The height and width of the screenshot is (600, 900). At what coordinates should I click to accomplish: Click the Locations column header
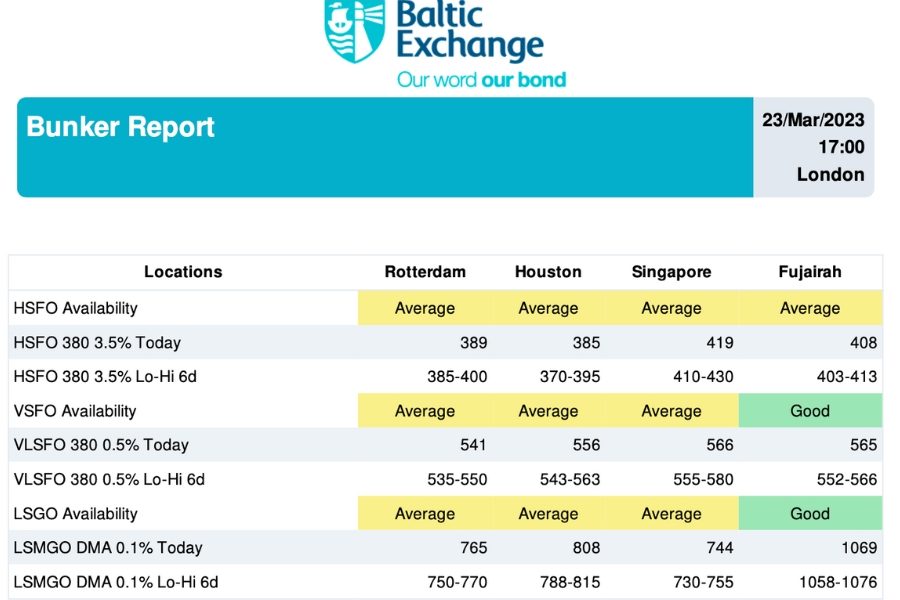(183, 272)
